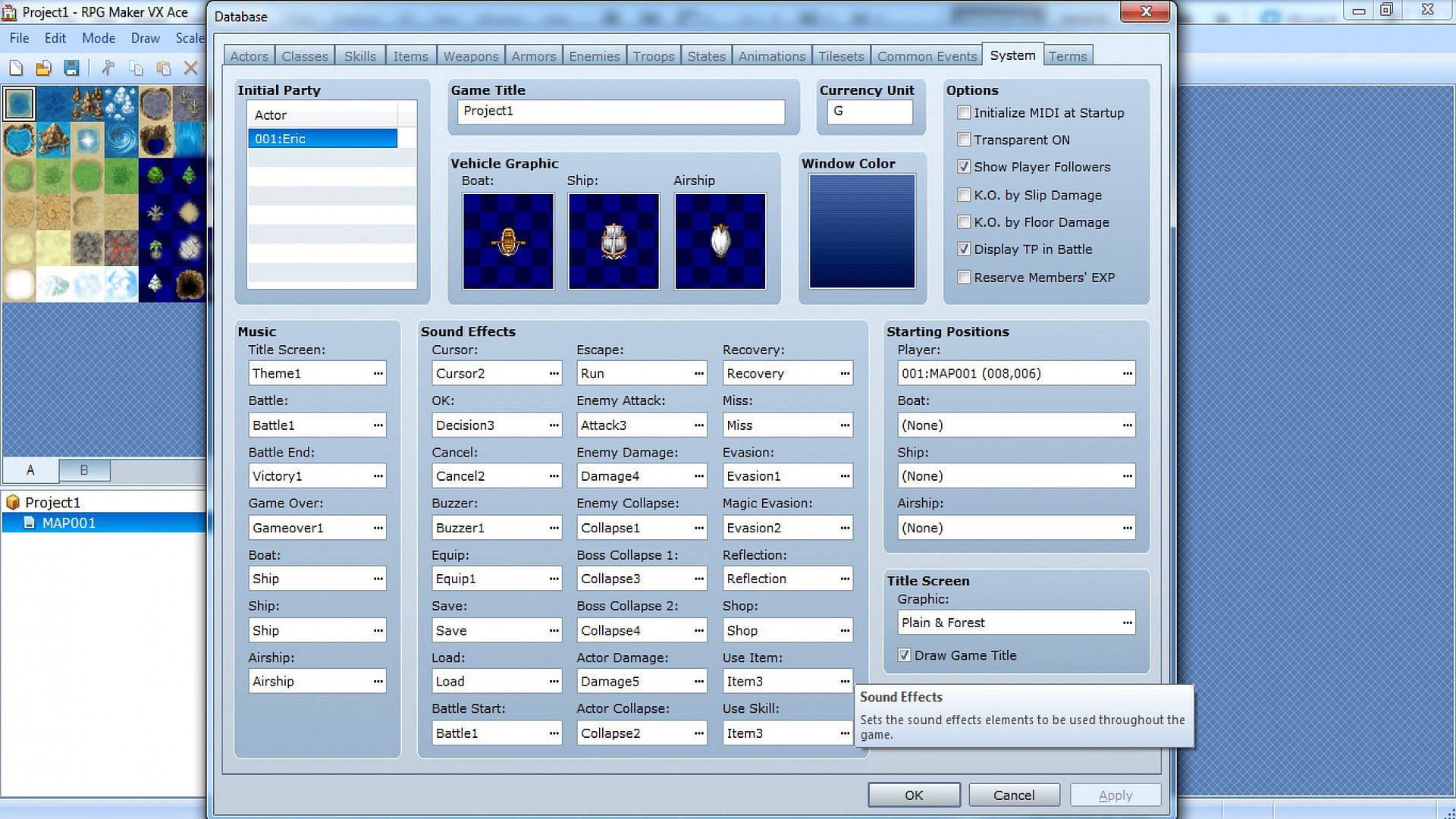Select the Boat vehicle graphic
The image size is (1456, 819).
tap(508, 241)
